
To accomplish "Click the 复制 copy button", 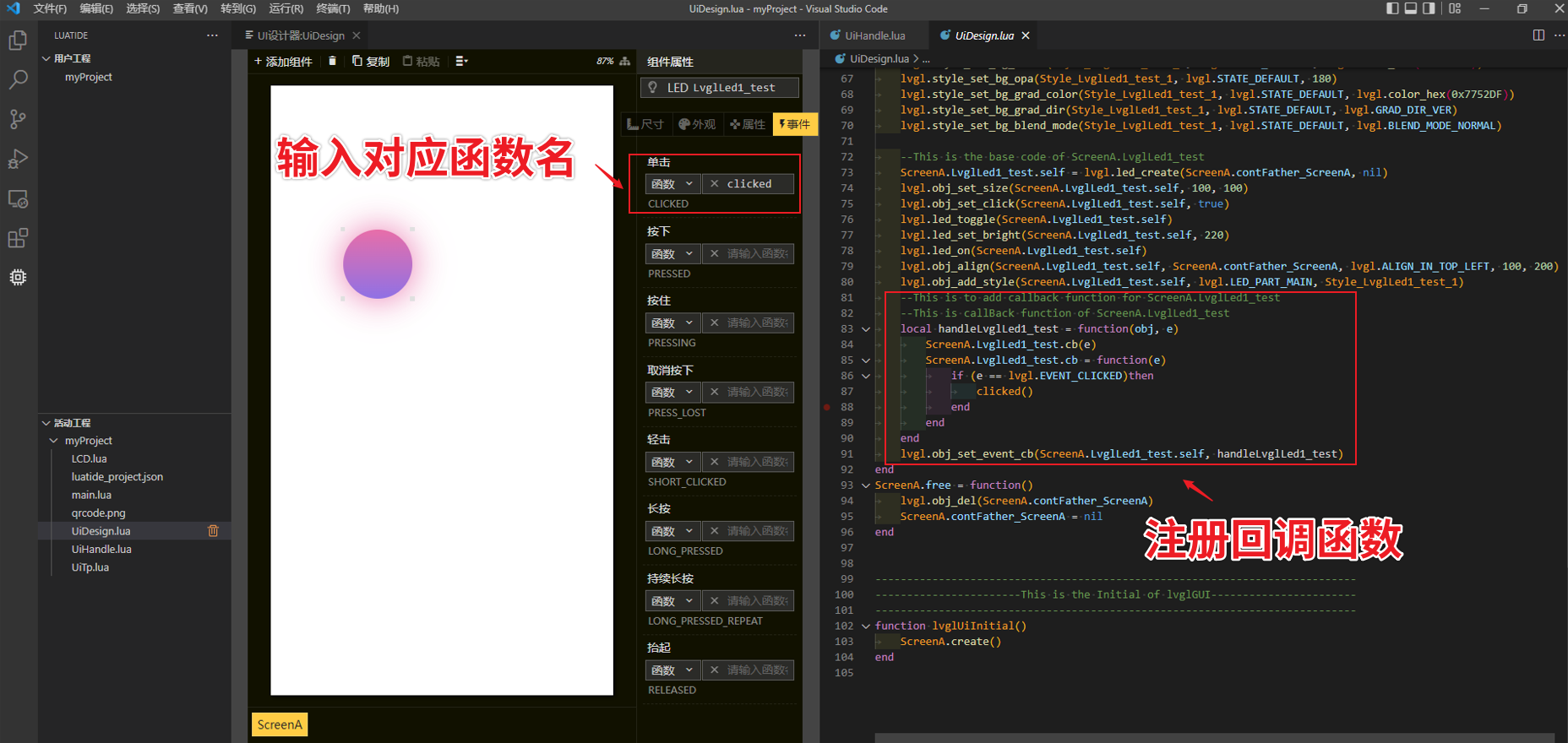I will click(371, 61).
